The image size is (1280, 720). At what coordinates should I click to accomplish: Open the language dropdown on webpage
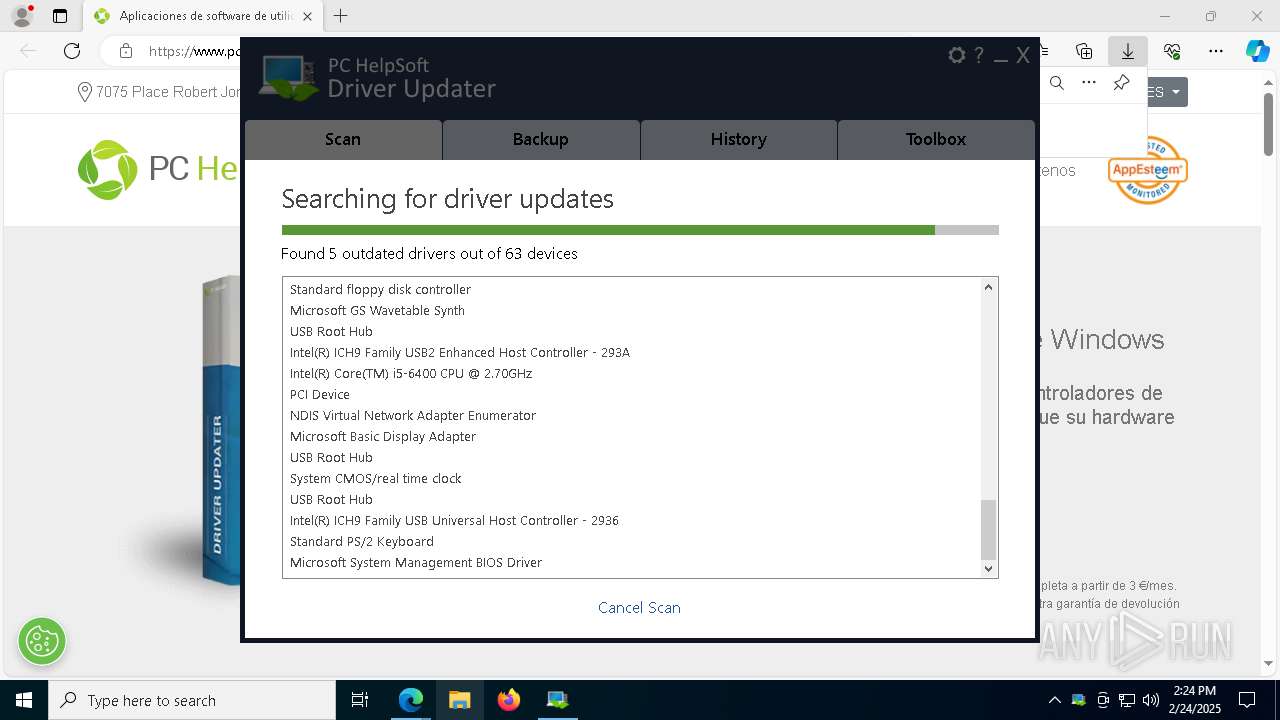pos(1167,92)
